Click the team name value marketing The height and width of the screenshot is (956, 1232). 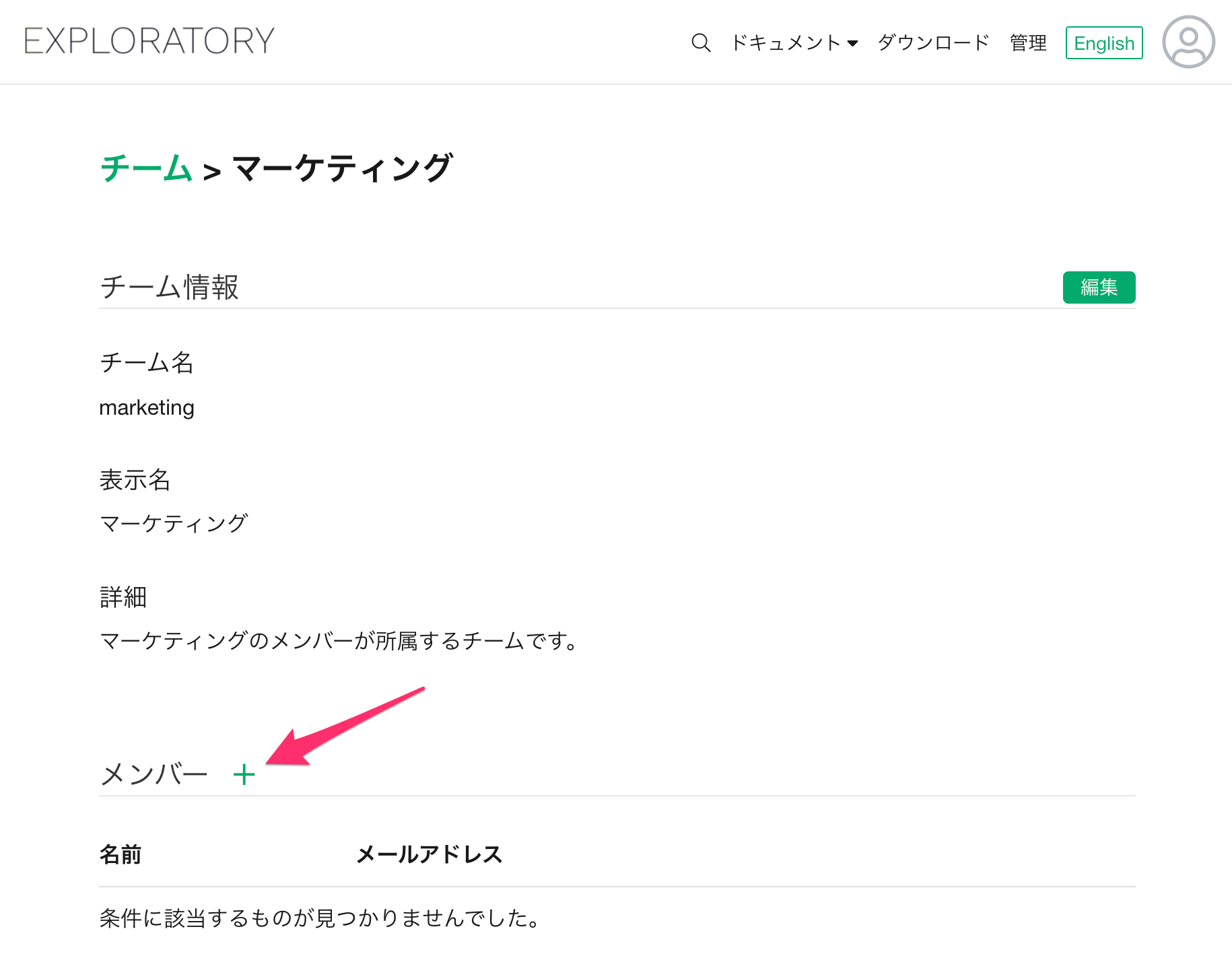[x=147, y=408]
